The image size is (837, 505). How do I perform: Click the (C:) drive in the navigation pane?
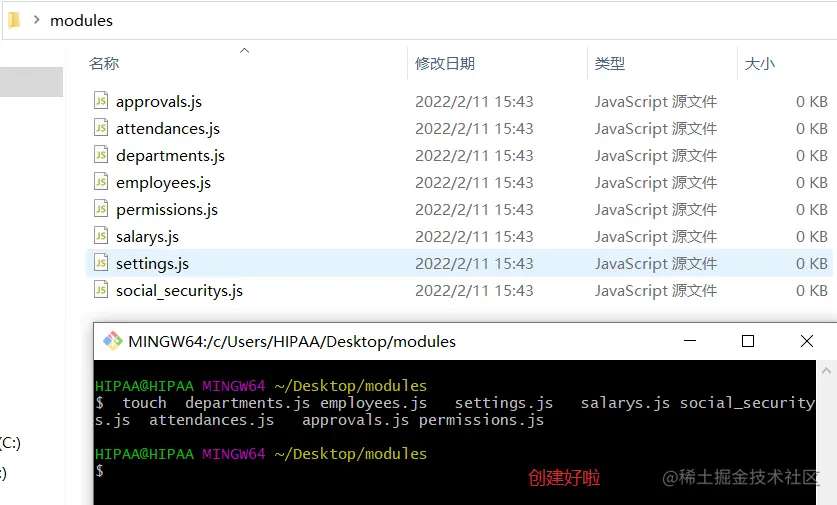point(10,443)
